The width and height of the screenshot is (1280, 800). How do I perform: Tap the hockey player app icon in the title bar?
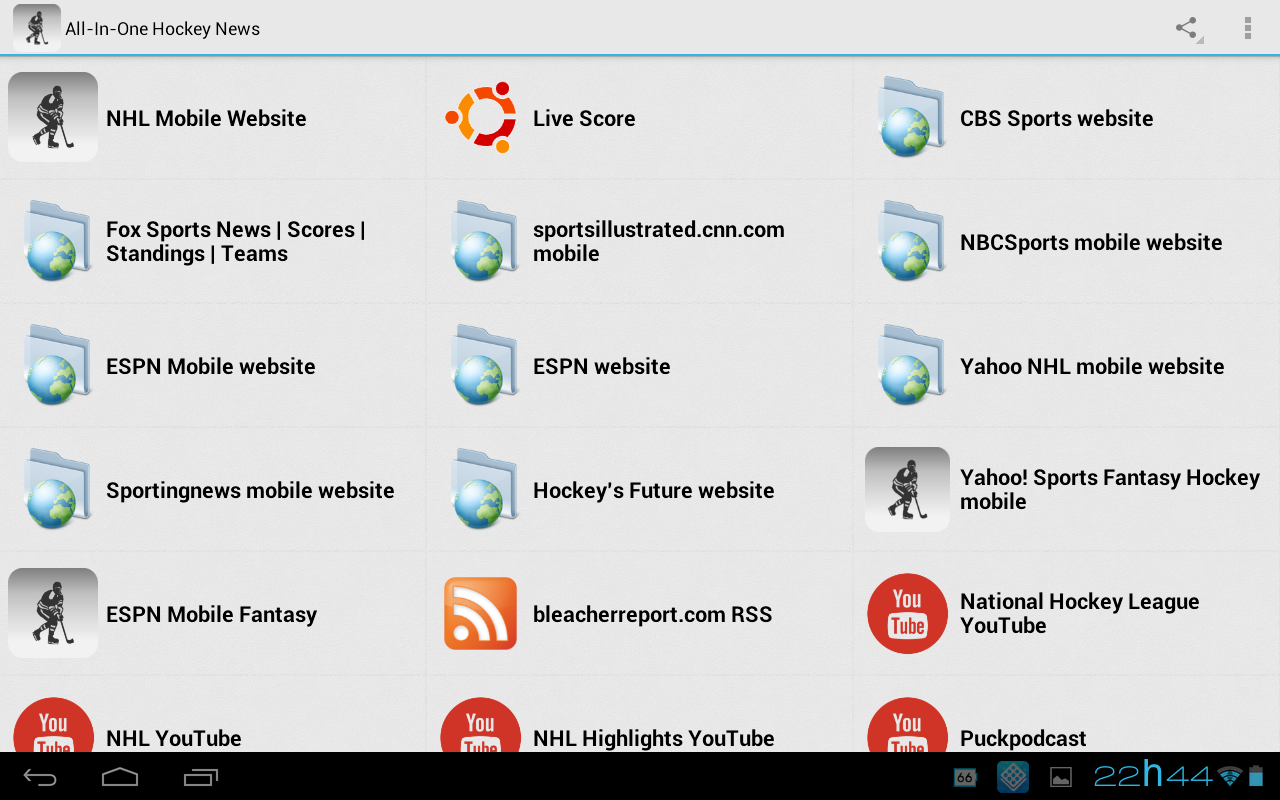pos(36,28)
